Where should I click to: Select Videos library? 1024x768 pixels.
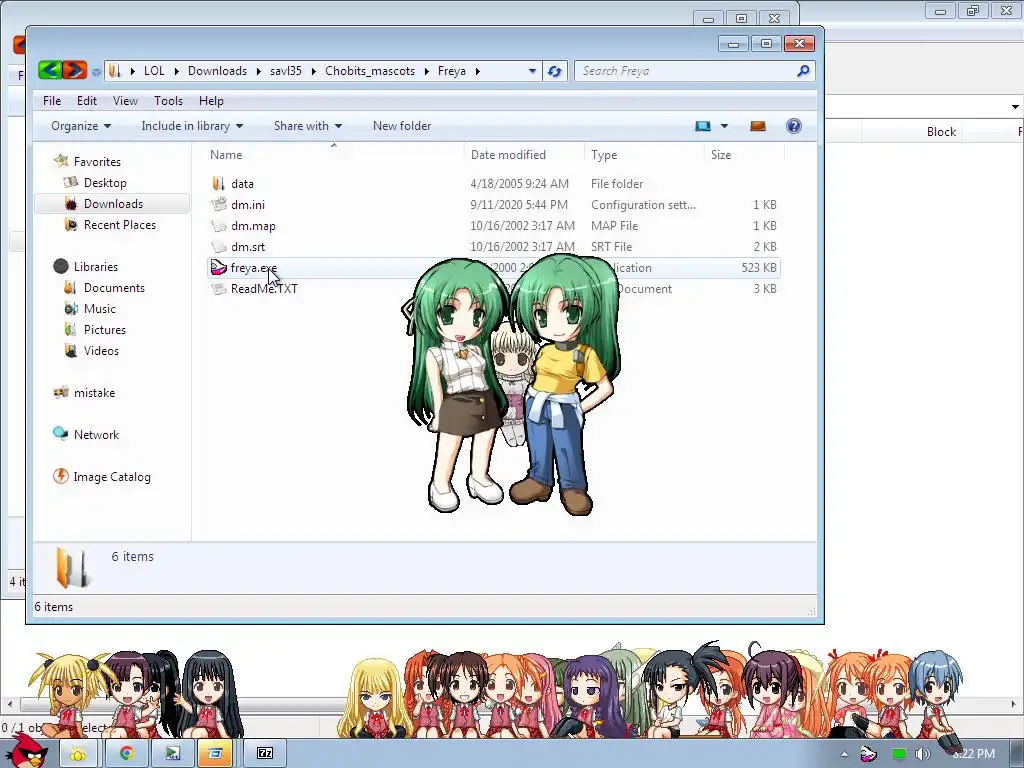click(x=101, y=351)
